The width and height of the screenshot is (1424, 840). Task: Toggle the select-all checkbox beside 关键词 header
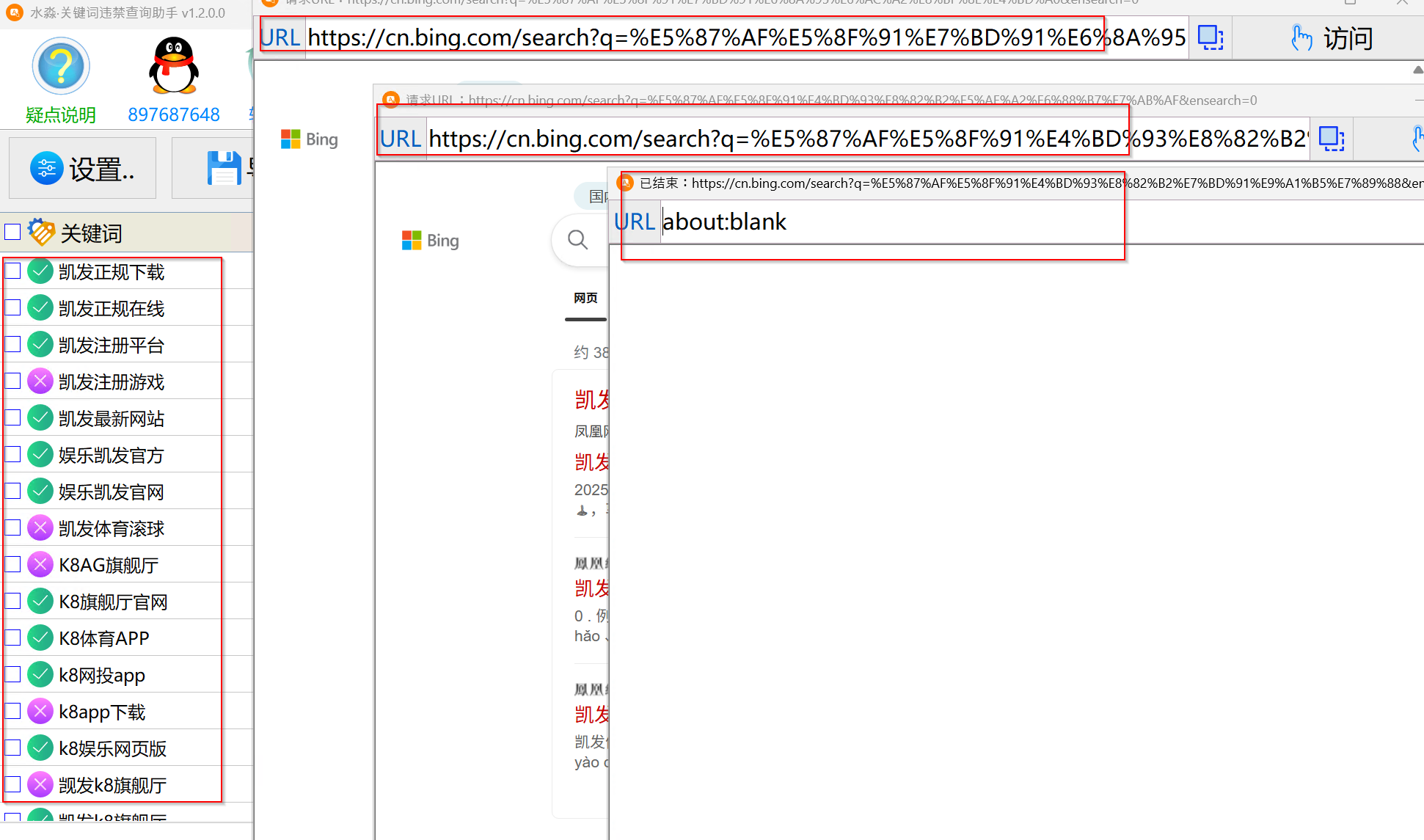pyautogui.click(x=12, y=232)
